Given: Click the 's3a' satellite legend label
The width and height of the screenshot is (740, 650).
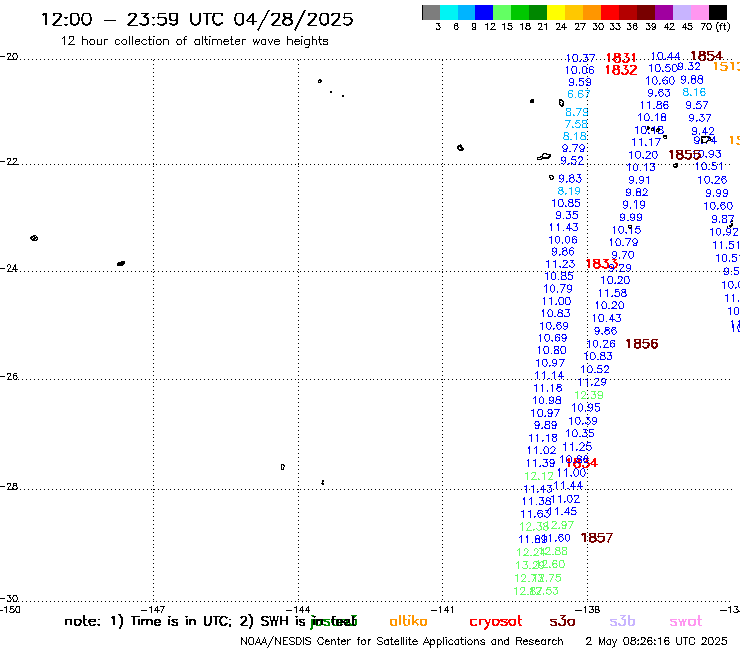Looking at the screenshot, I should click(x=562, y=621).
